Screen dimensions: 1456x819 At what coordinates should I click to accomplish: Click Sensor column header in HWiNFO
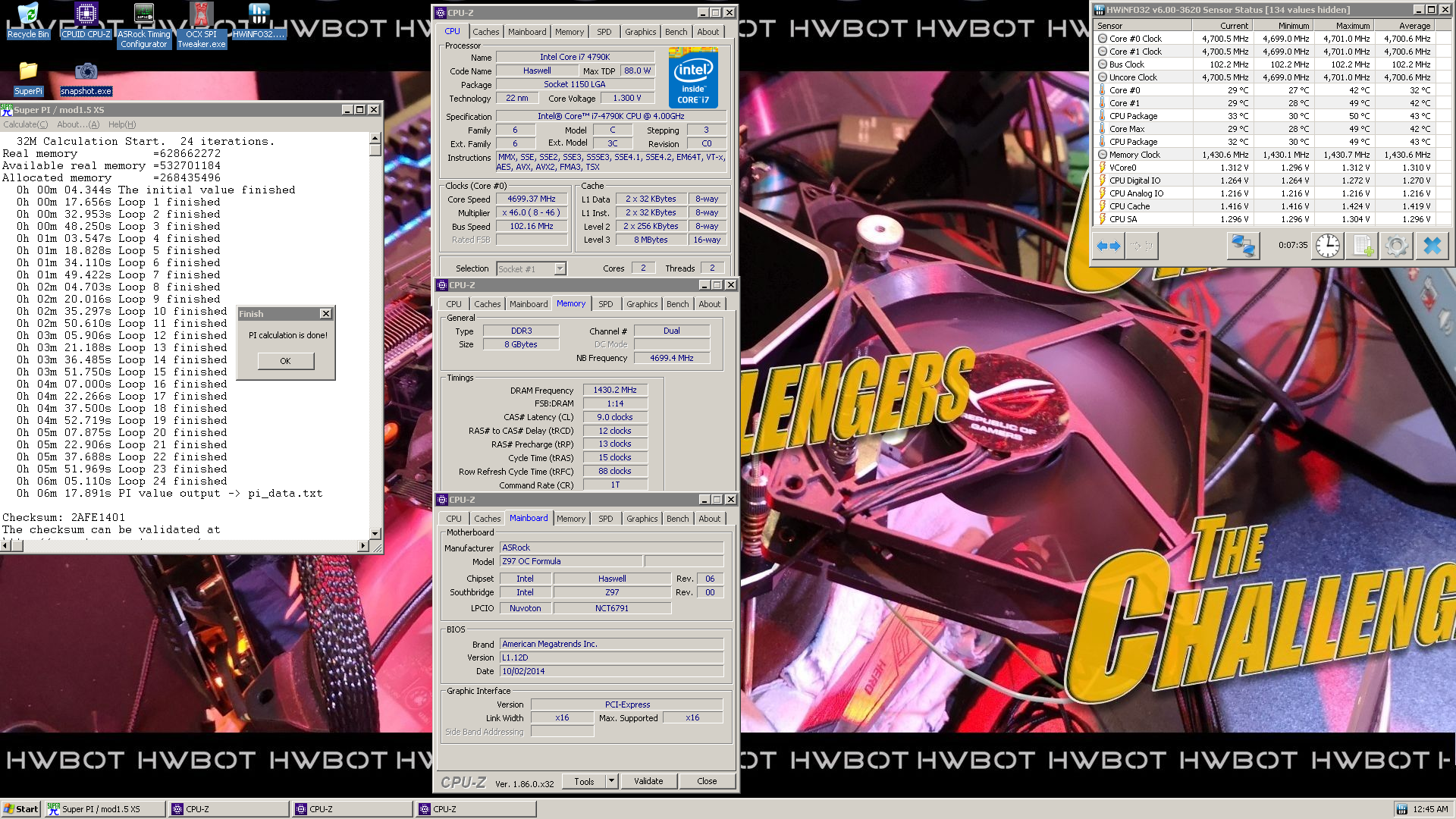pos(1143,26)
